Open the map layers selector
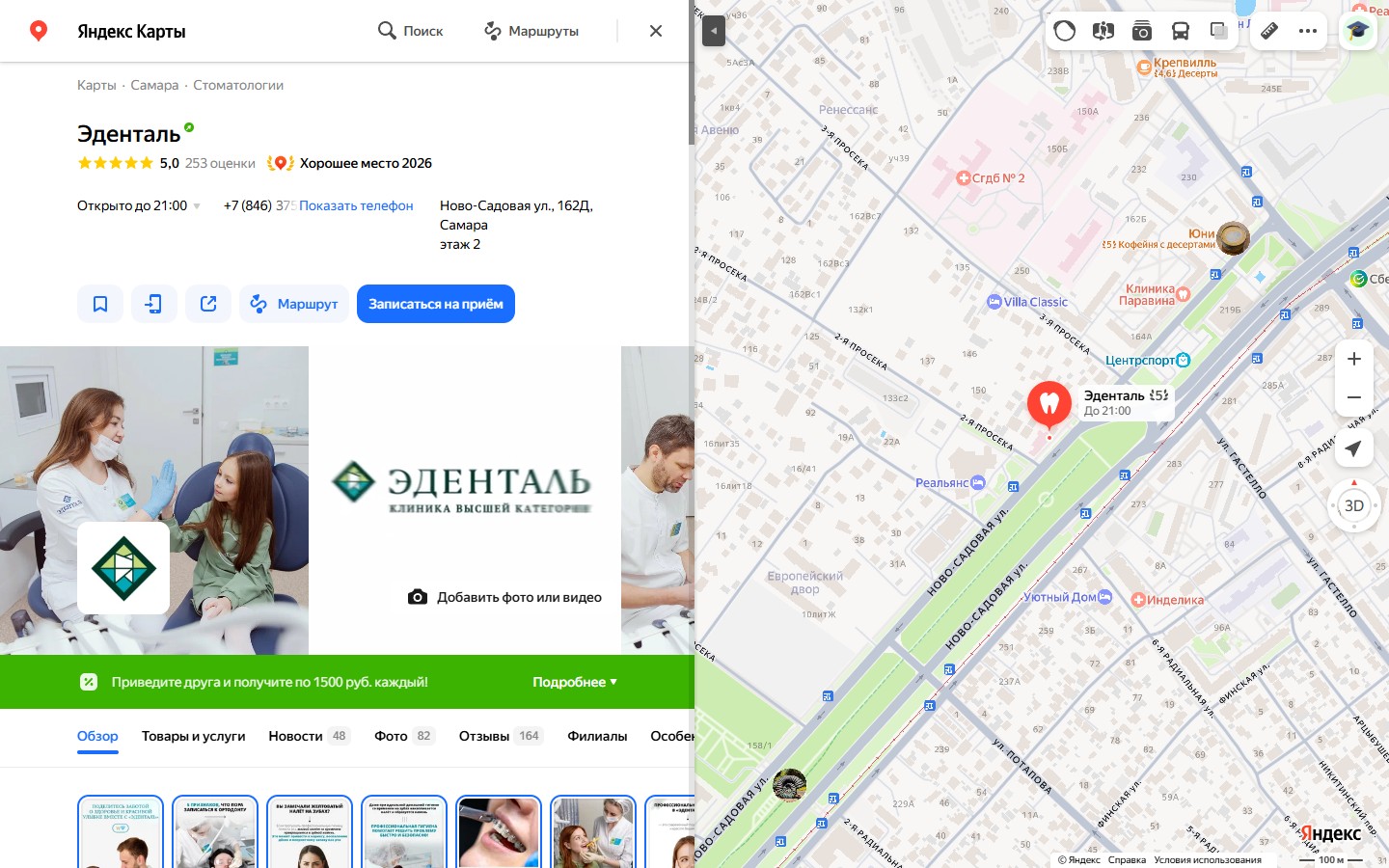 [1219, 31]
